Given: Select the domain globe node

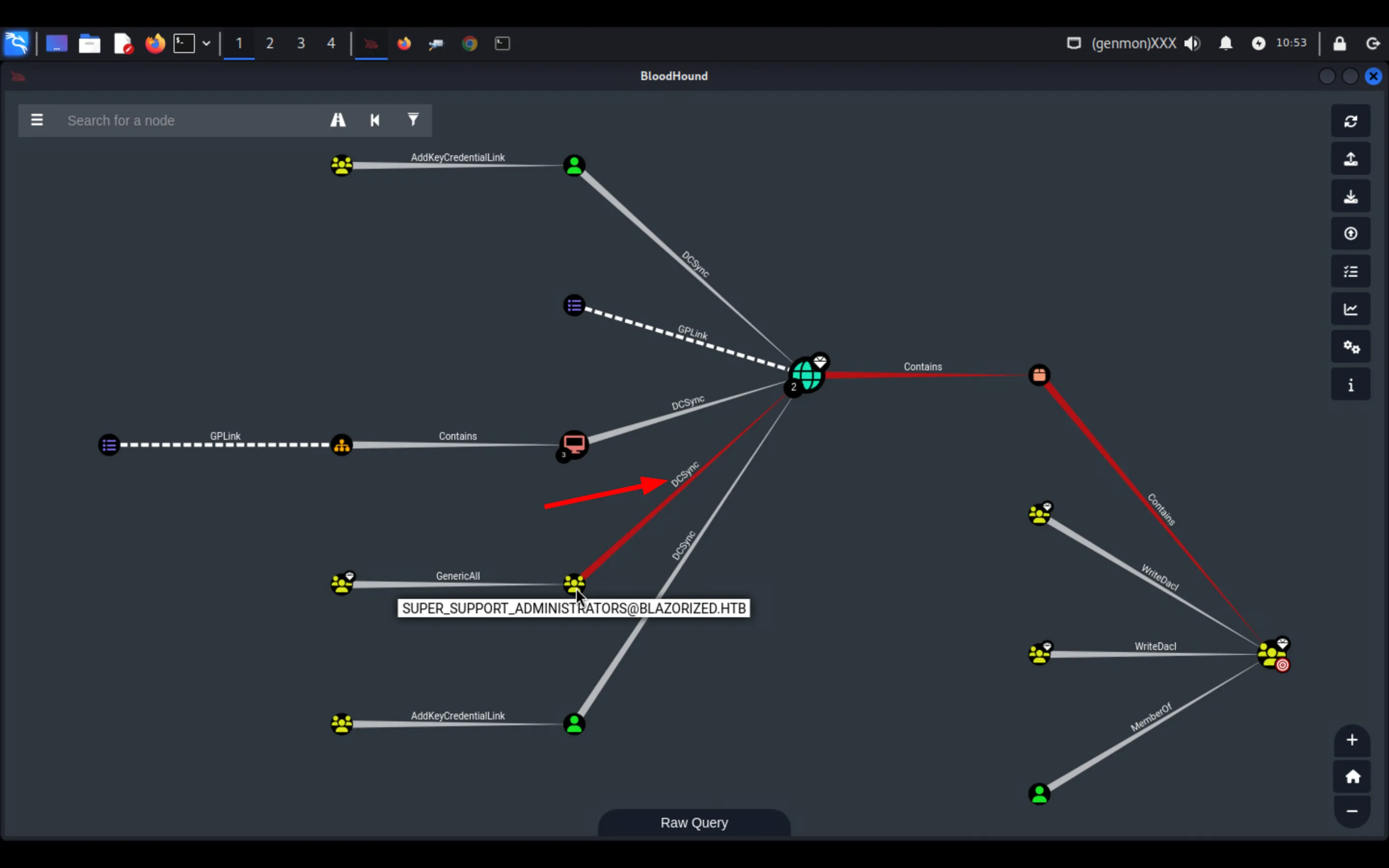Looking at the screenshot, I should (806, 375).
